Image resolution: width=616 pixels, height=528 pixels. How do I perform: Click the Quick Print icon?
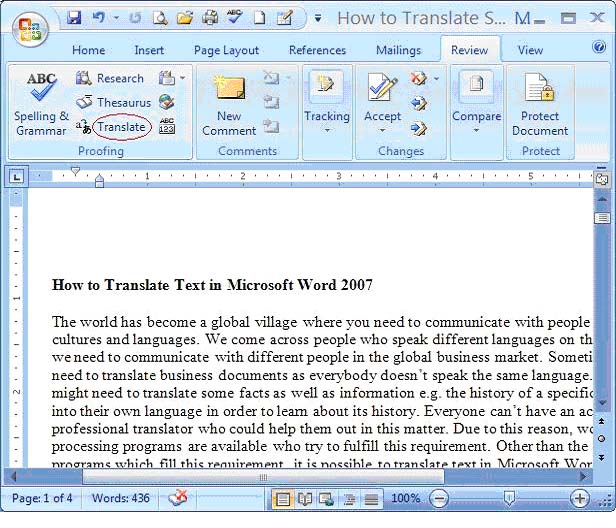(x=210, y=18)
